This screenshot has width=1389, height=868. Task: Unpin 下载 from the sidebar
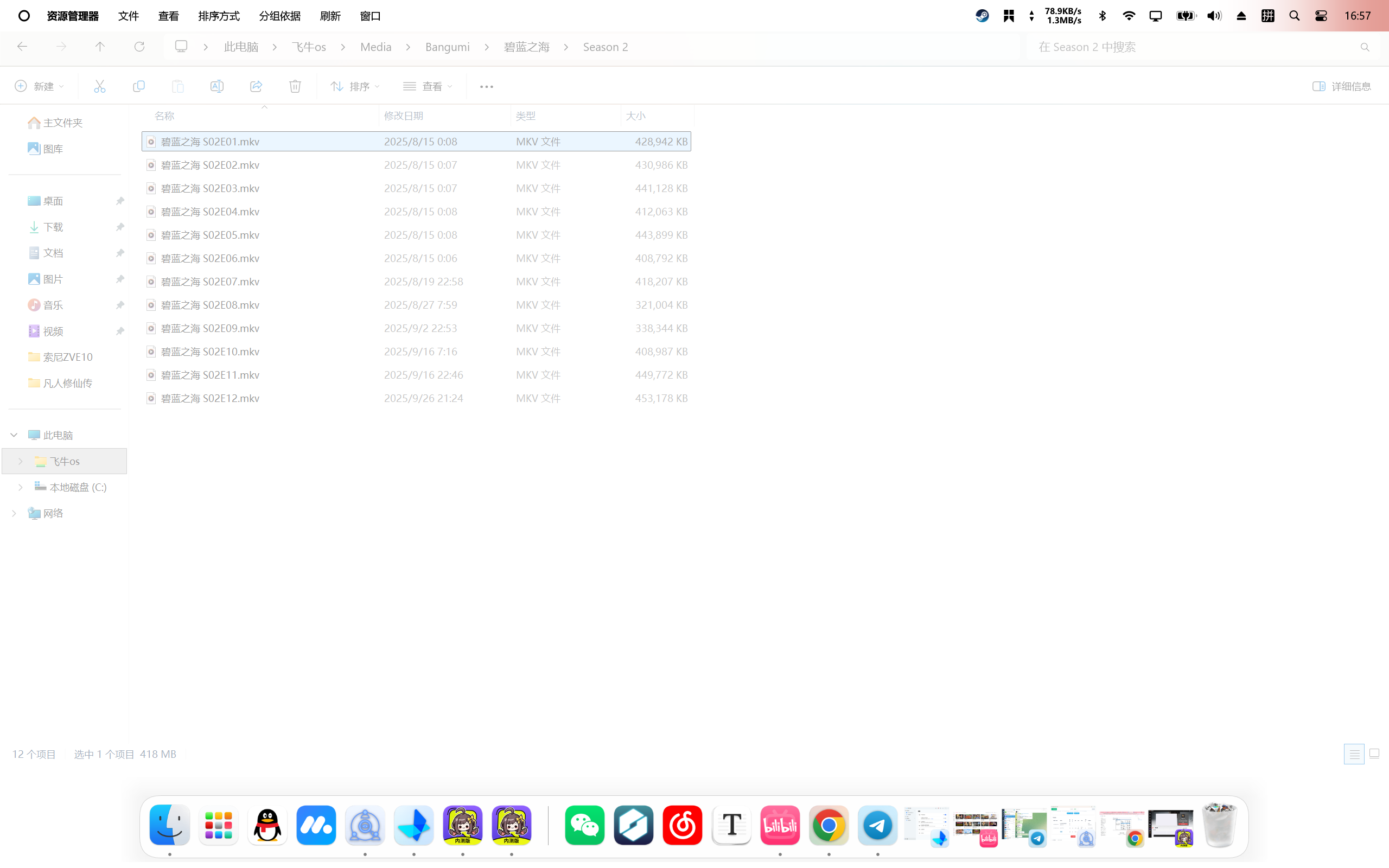(120, 227)
